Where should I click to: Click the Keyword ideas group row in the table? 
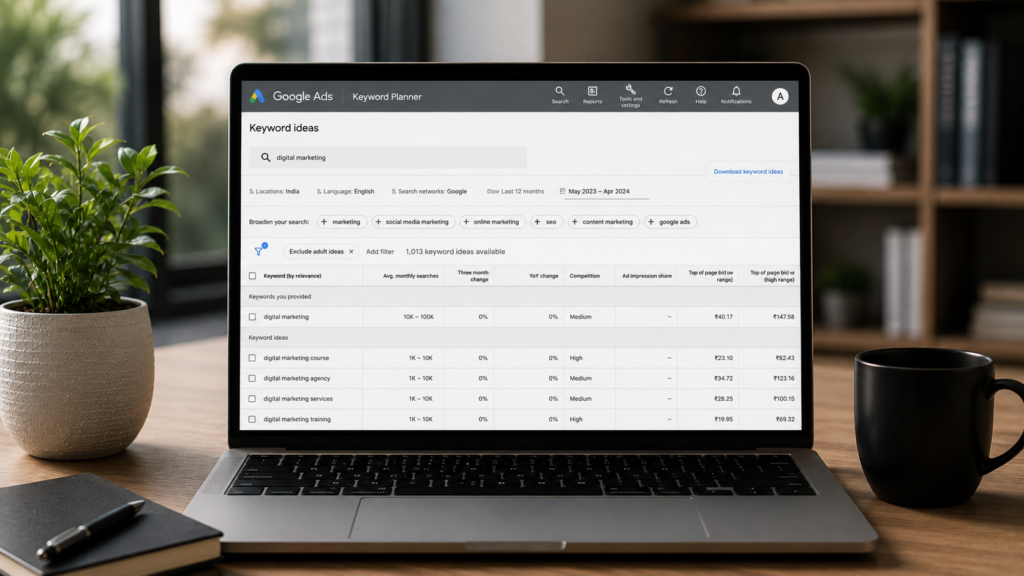pos(520,338)
